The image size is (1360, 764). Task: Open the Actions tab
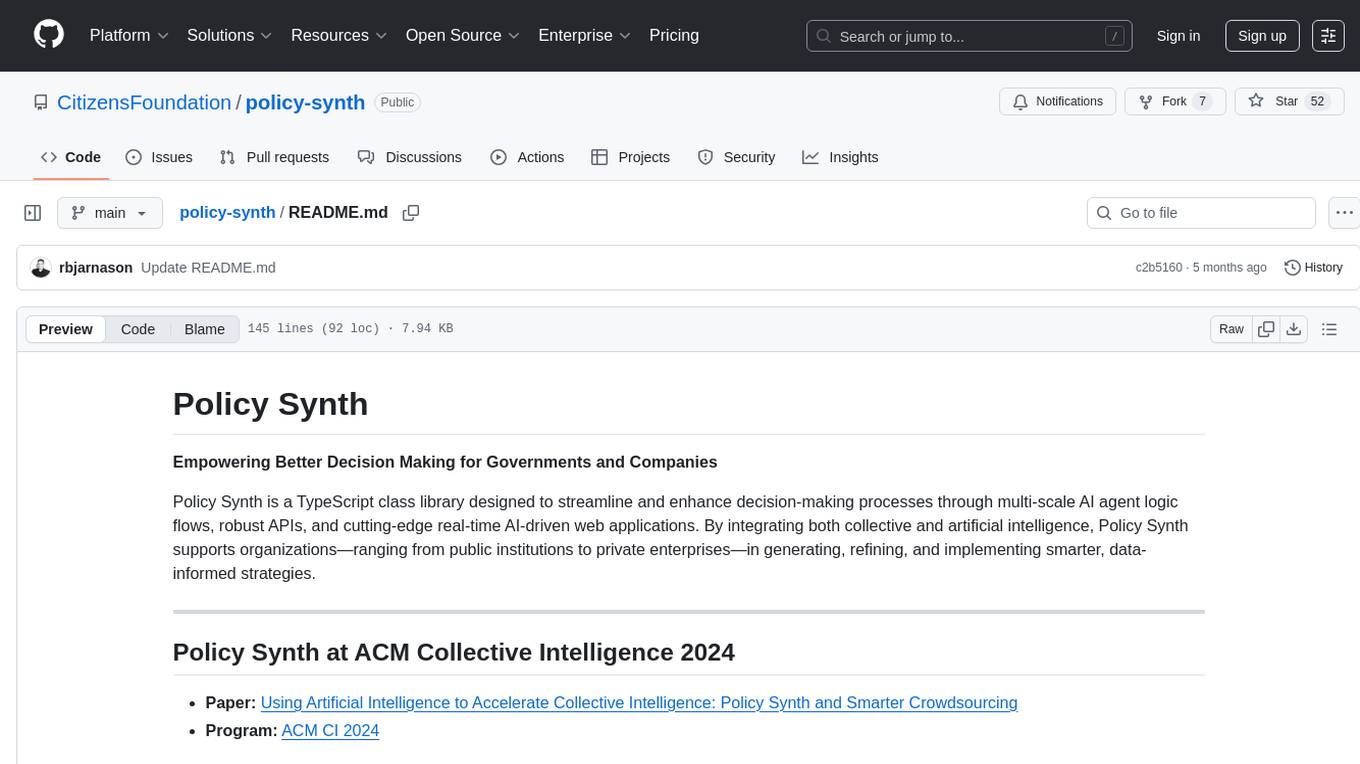(x=527, y=157)
